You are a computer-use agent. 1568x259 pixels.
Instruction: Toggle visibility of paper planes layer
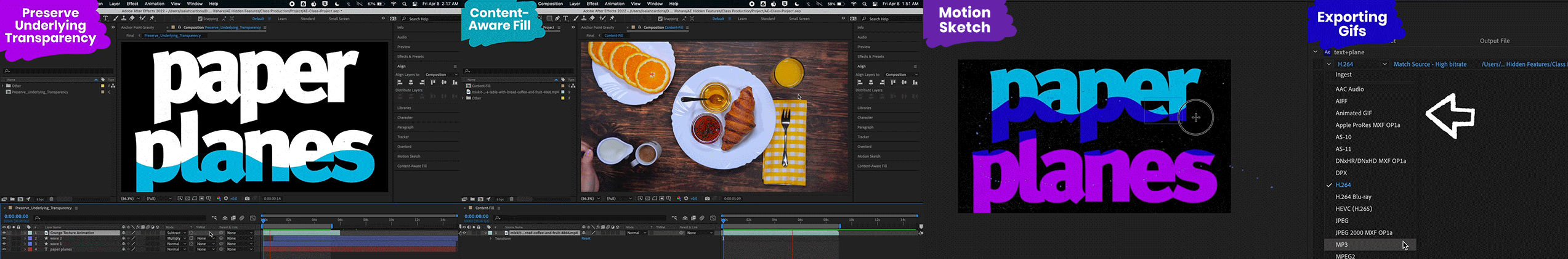coord(4,250)
